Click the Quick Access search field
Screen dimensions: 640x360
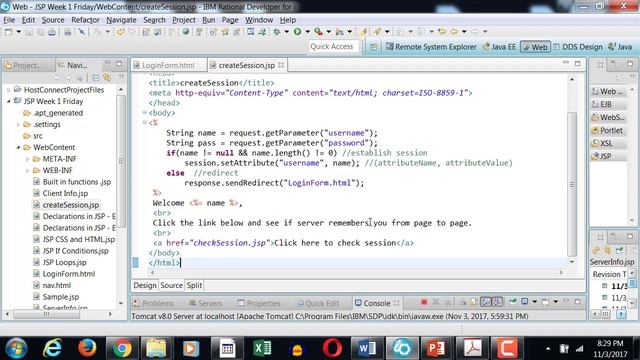pos(333,47)
